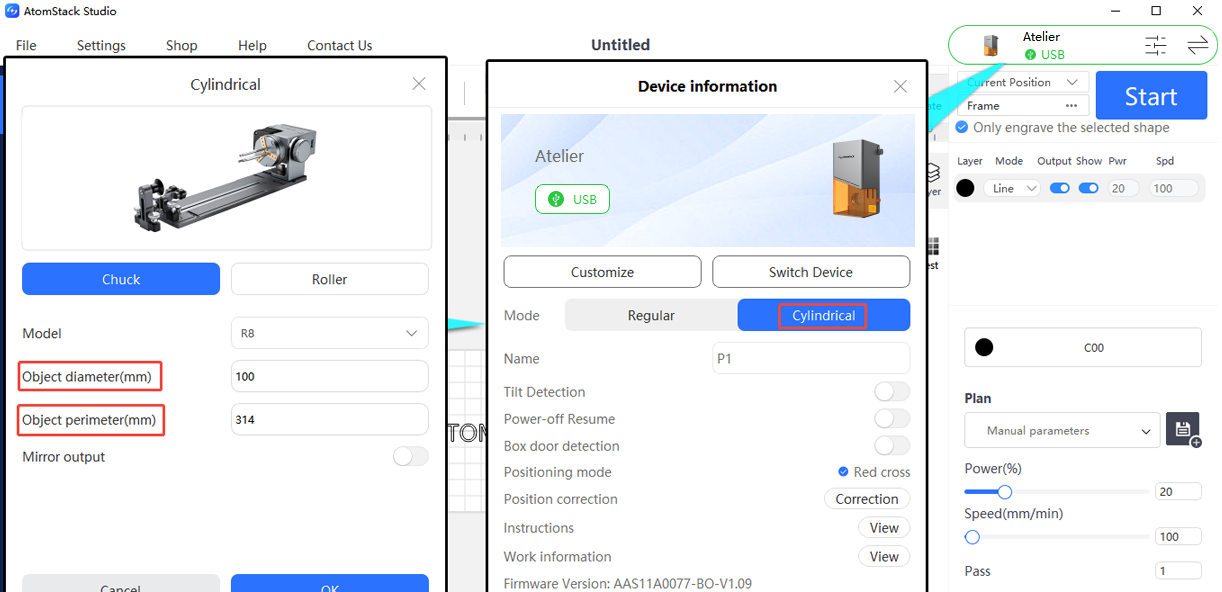Click the AtomStack Studio logo icon
The height and width of the screenshot is (592, 1222).
click(x=12, y=11)
